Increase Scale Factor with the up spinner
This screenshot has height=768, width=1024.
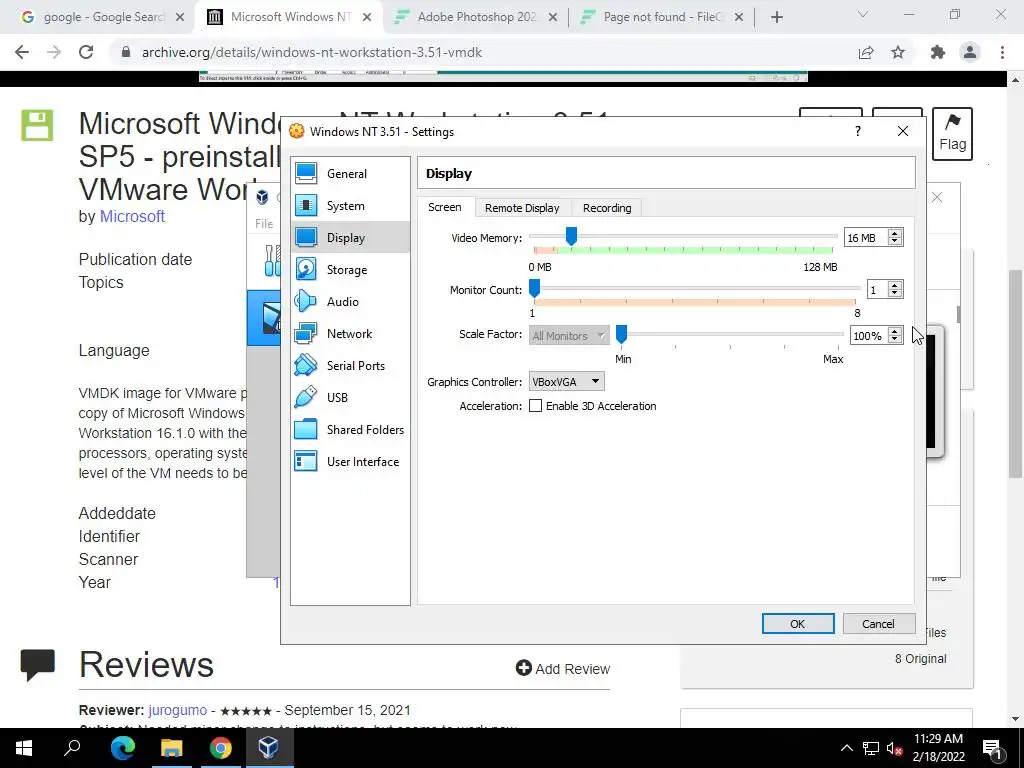[x=895, y=331]
